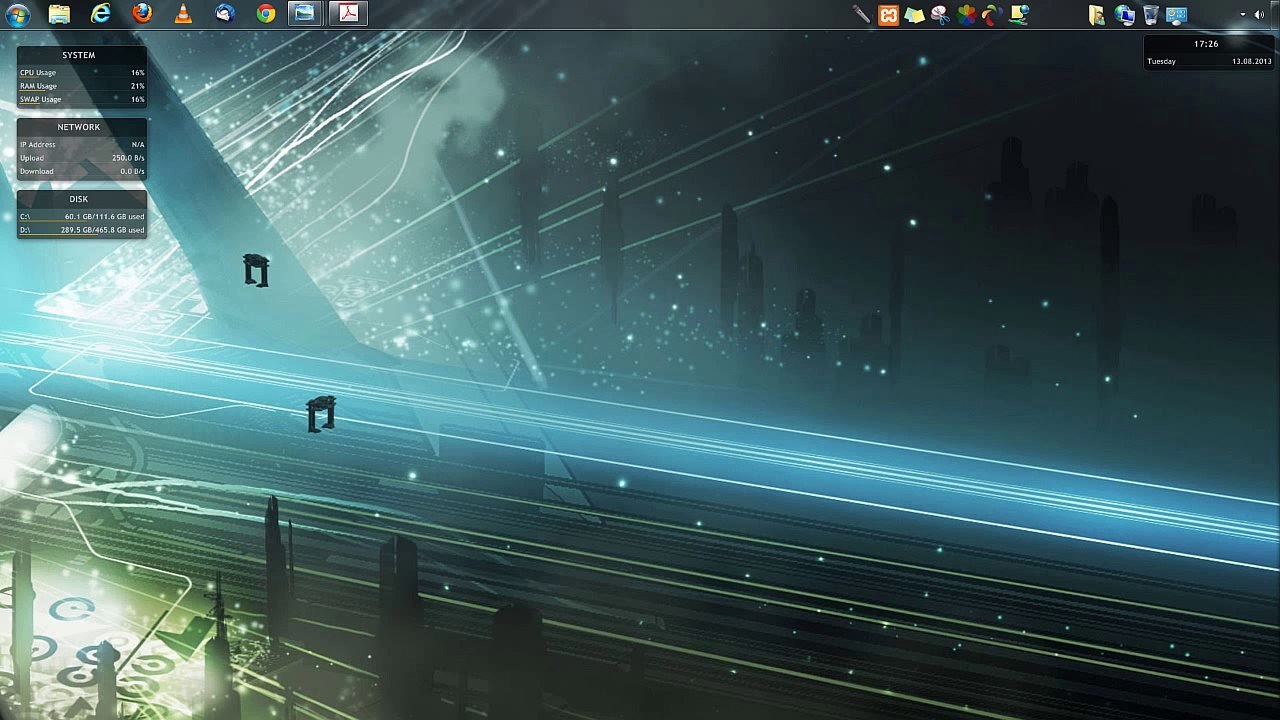1280x720 pixels.
Task: Open the Control Panel icon
Action: [1177, 14]
